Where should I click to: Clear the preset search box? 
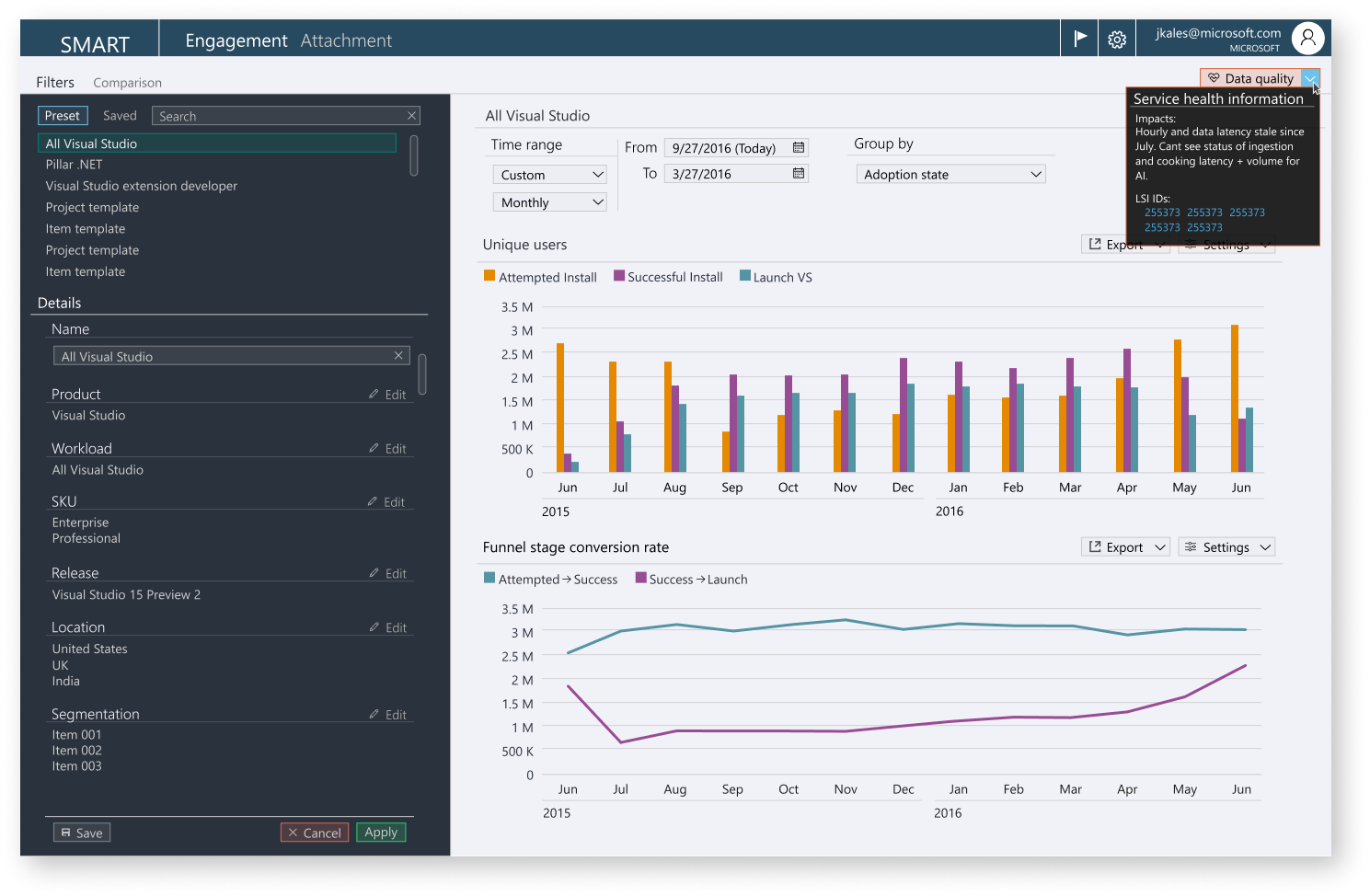pyautogui.click(x=412, y=115)
